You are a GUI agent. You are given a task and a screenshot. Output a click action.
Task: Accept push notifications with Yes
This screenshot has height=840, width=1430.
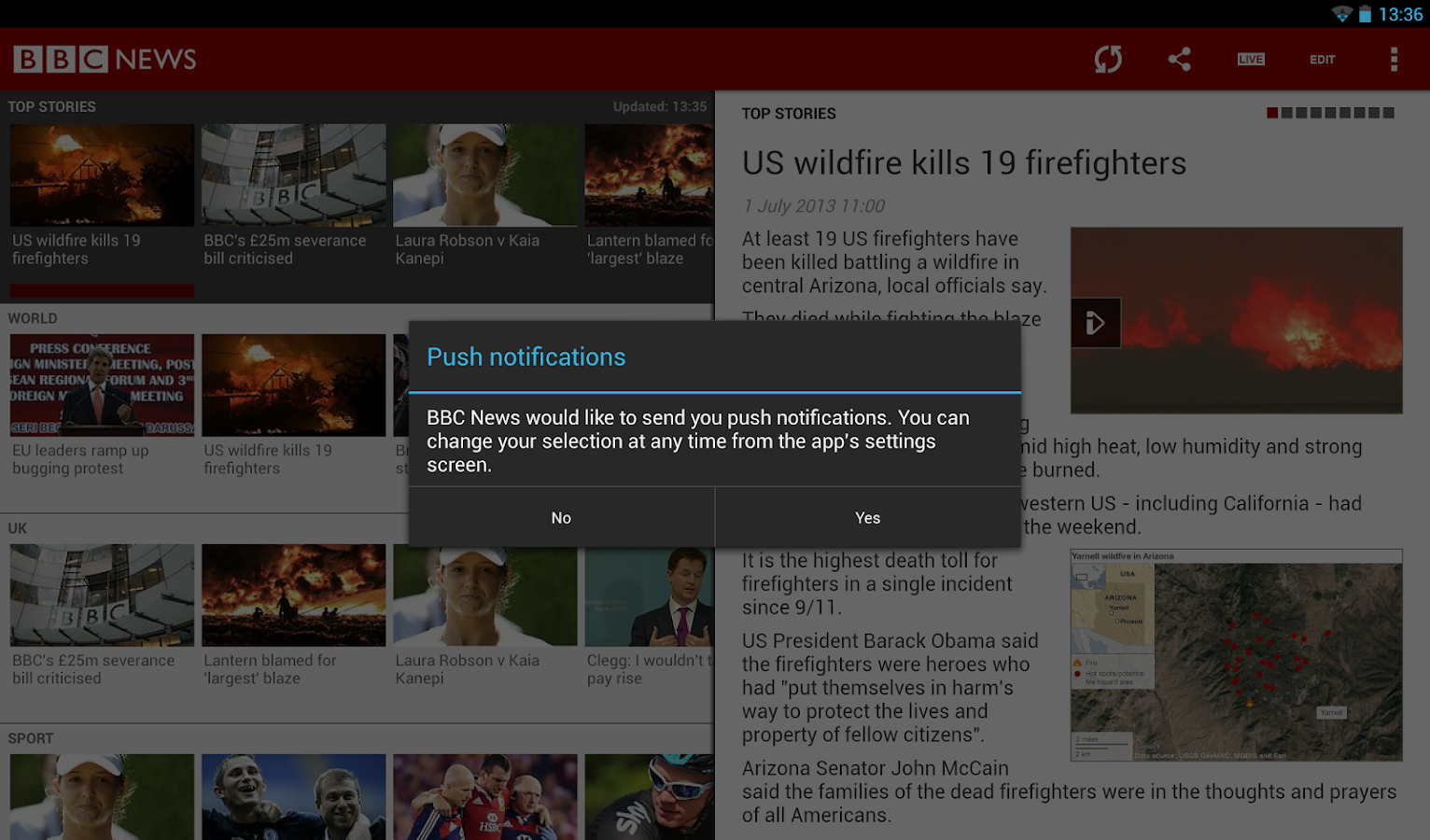[x=867, y=517]
